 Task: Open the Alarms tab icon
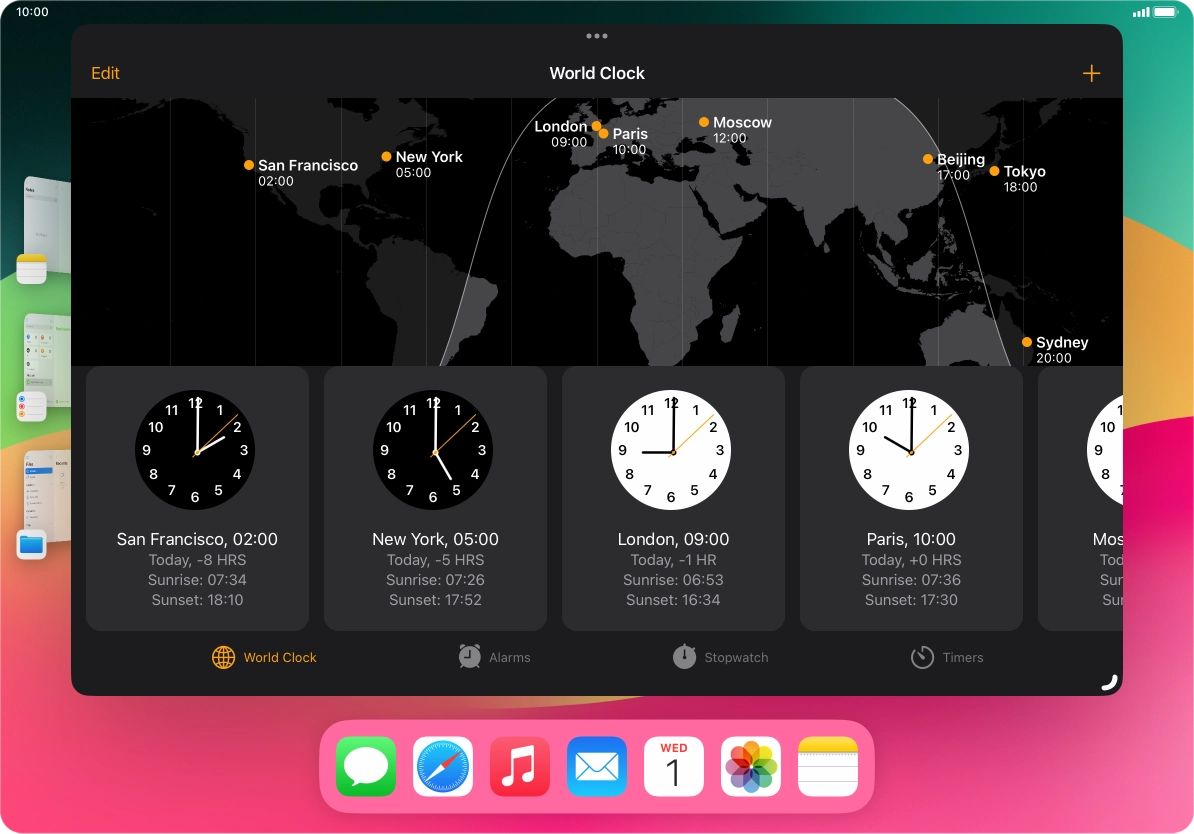click(469, 657)
